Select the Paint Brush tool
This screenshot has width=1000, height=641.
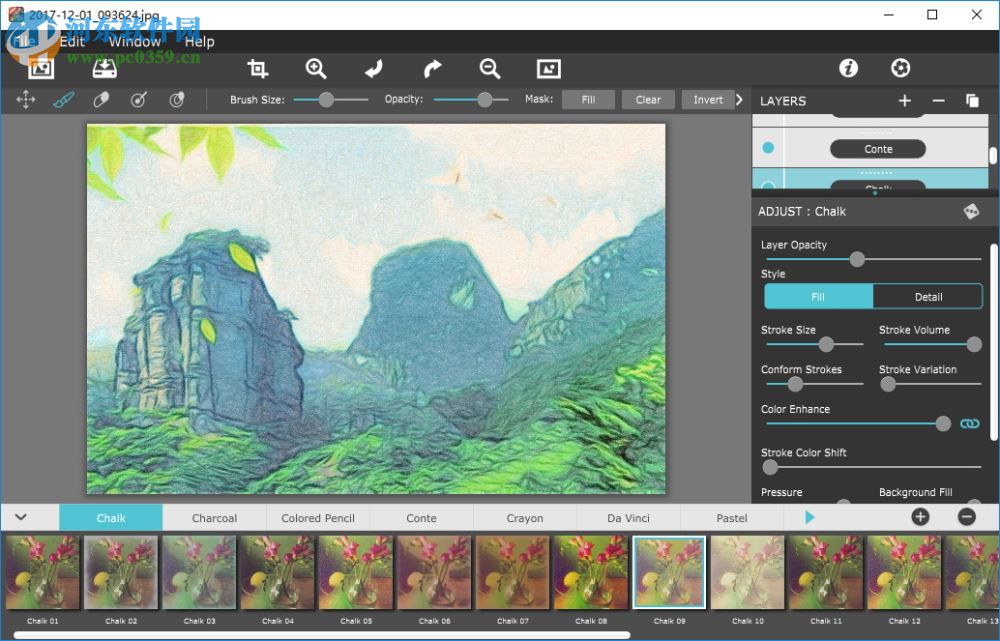pos(64,99)
